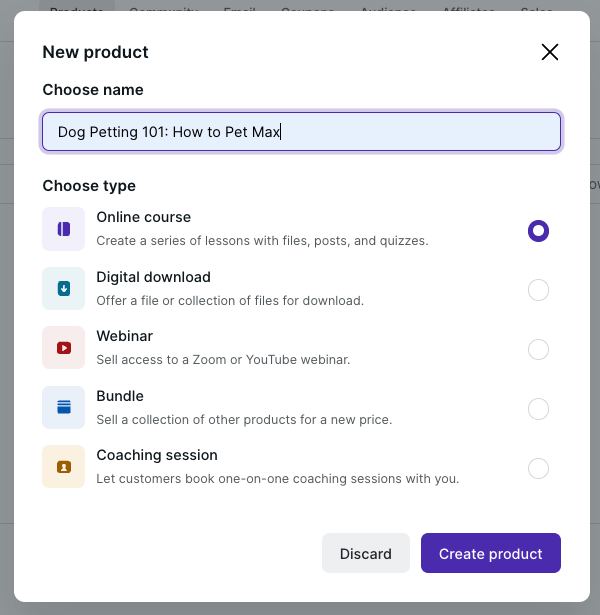600x615 pixels.
Task: Pick the Bundle radio button
Action: click(538, 409)
